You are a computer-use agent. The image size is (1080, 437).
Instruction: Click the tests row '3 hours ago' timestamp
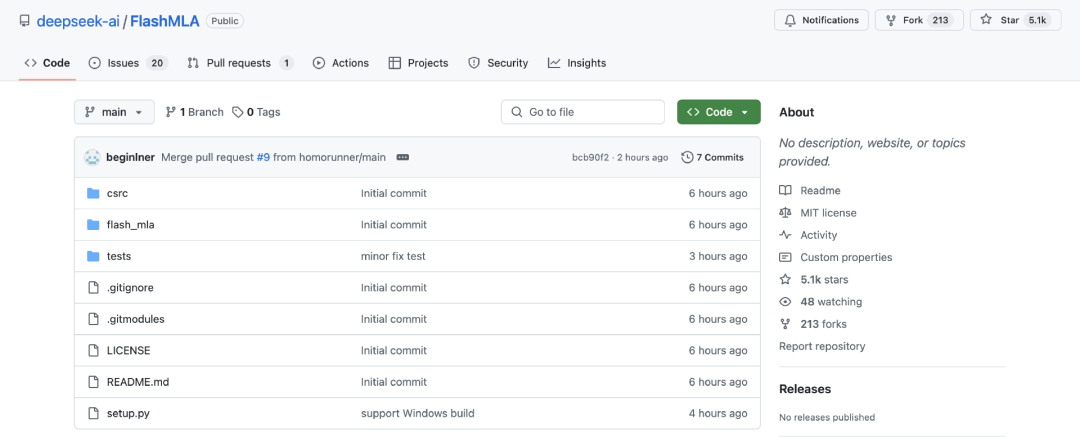718,256
